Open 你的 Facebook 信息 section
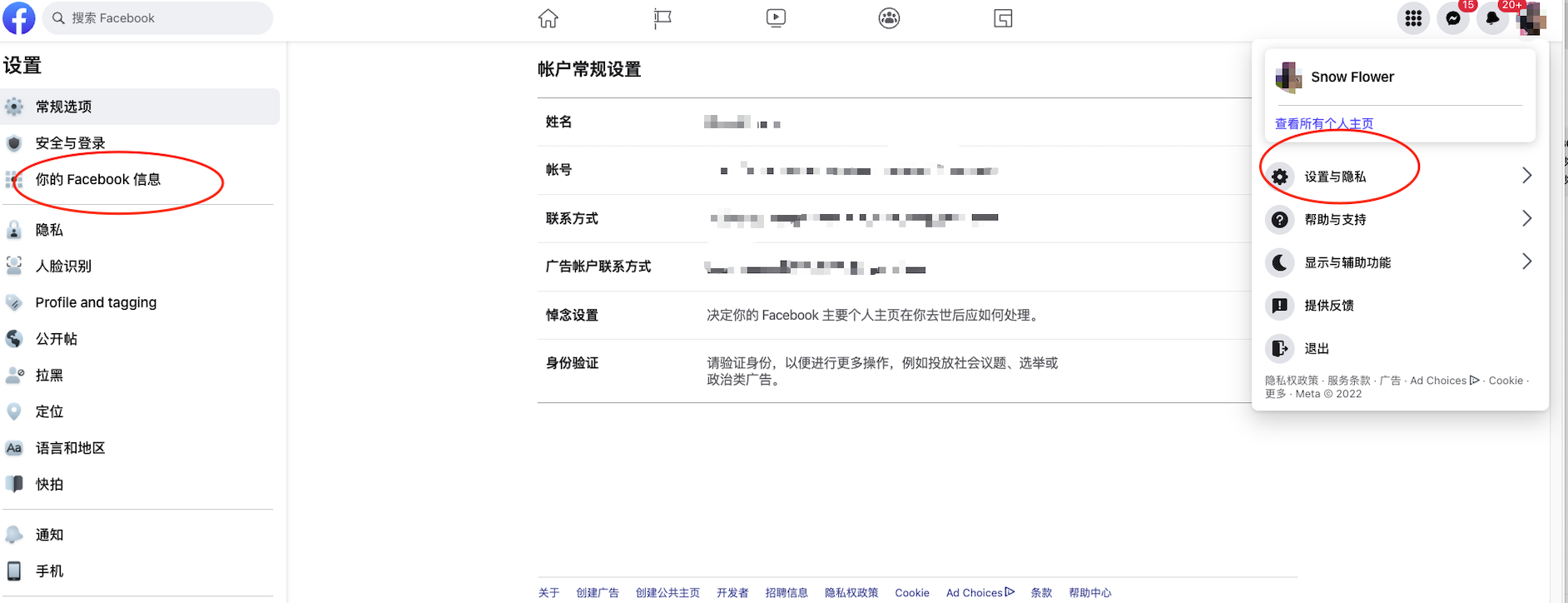Image resolution: width=1568 pixels, height=603 pixels. tap(140, 179)
